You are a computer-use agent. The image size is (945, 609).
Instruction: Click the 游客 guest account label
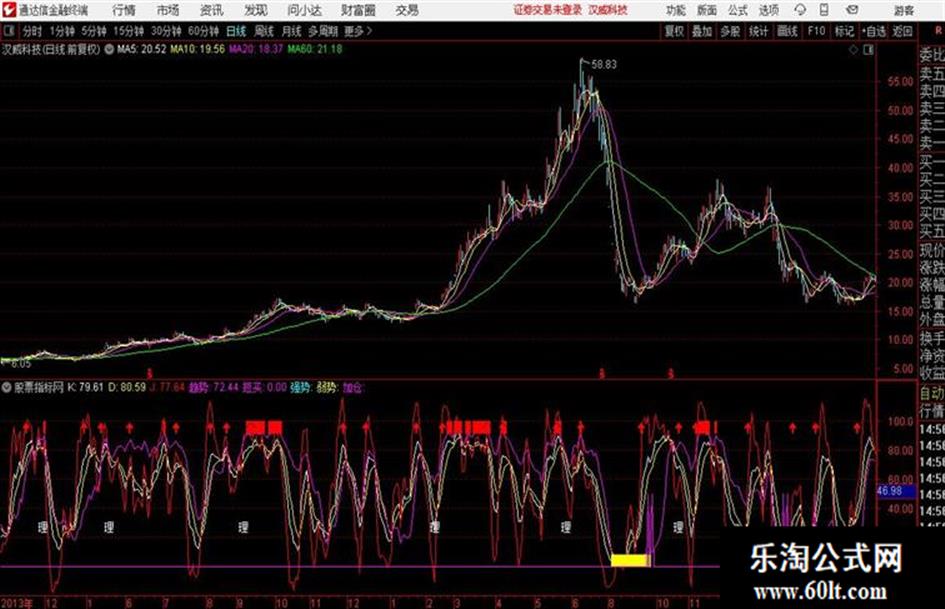point(903,10)
